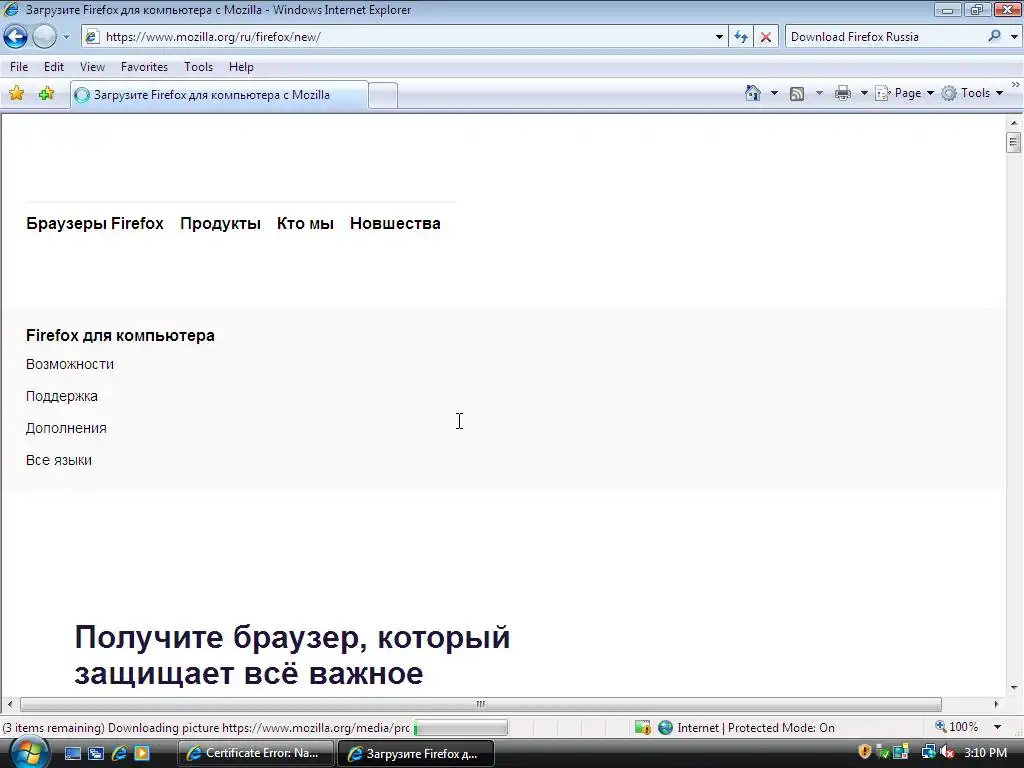
Task: Open the Tools menu in menu bar
Action: click(199, 67)
